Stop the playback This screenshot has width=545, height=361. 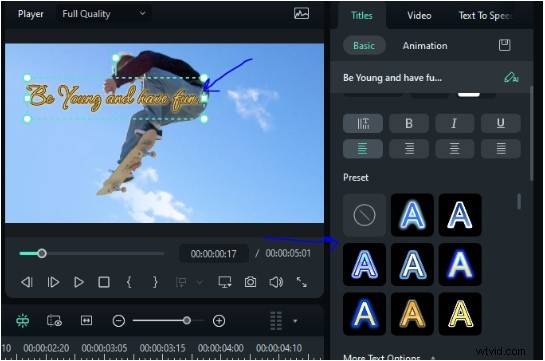pos(104,282)
